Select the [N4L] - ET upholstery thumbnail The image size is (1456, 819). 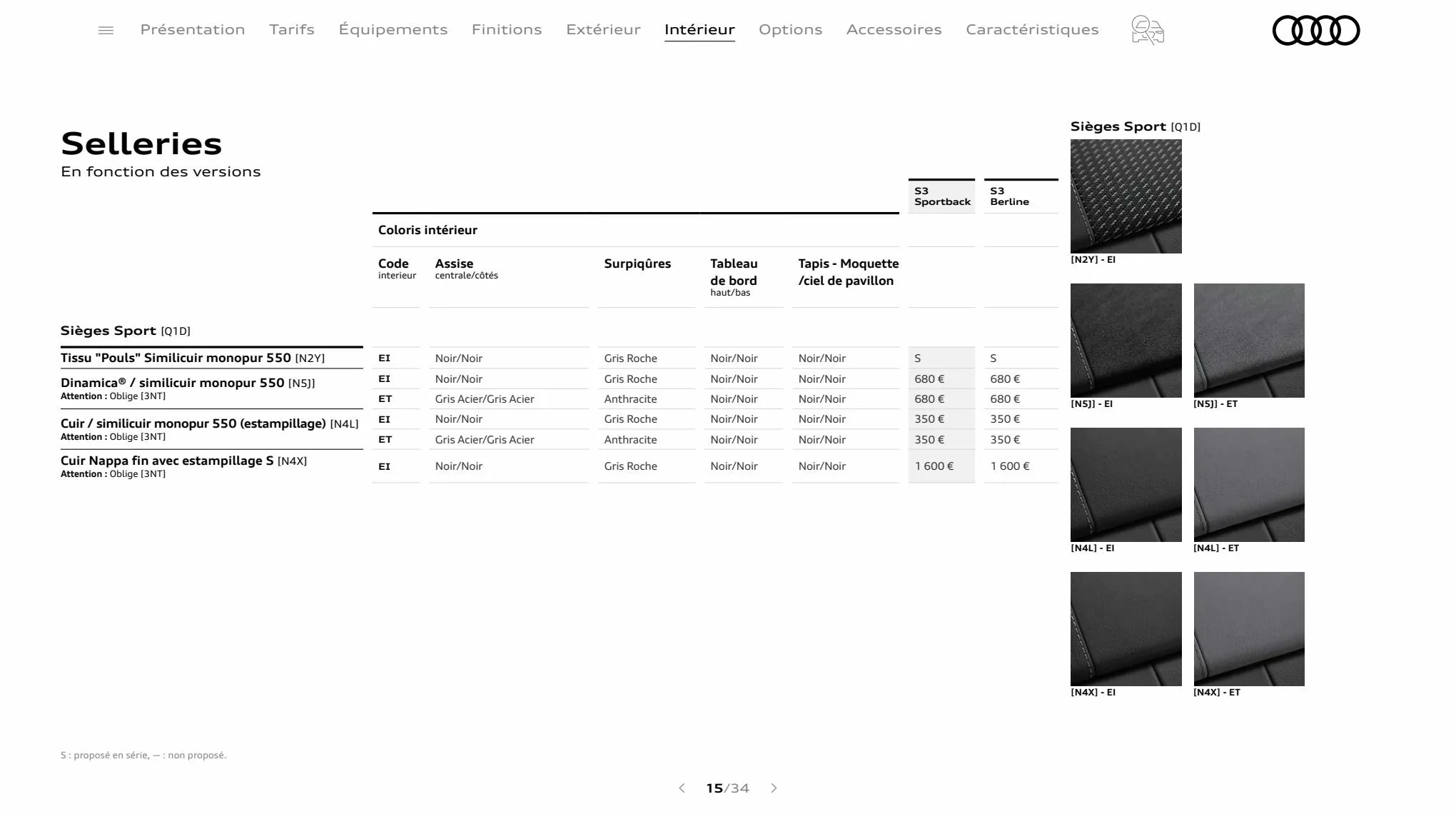[1249, 485]
